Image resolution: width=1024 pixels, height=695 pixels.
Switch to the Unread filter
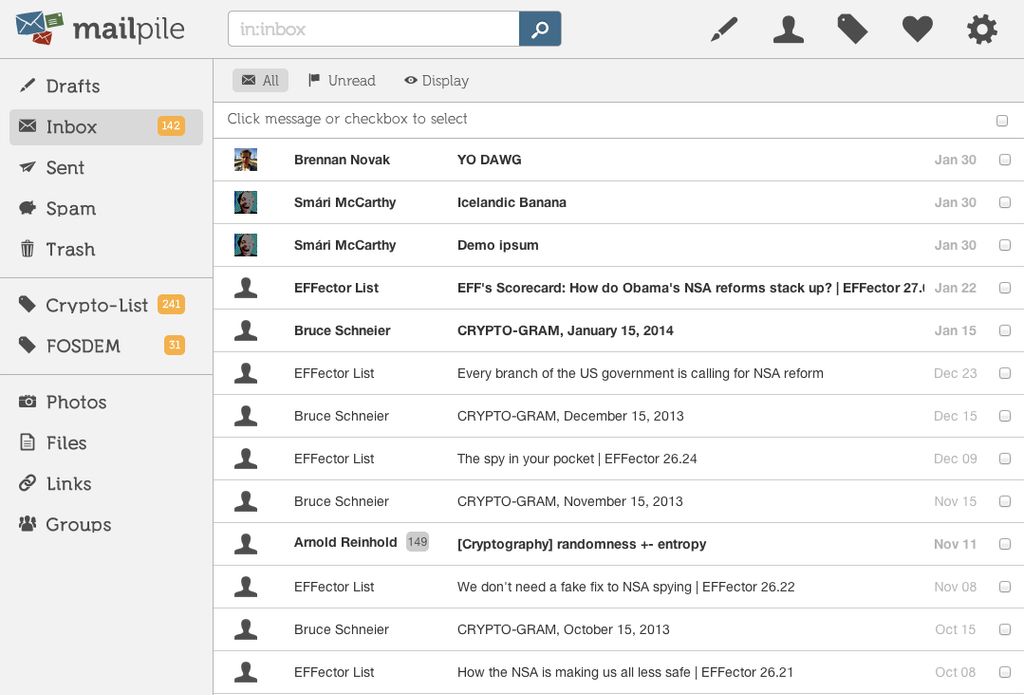[341, 80]
